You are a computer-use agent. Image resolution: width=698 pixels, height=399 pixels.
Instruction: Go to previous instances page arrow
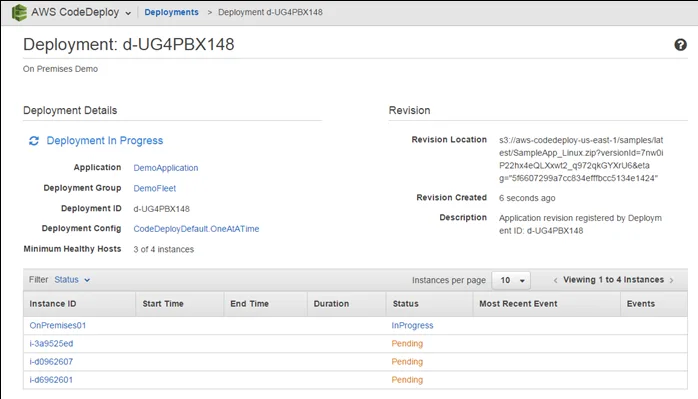(555, 280)
